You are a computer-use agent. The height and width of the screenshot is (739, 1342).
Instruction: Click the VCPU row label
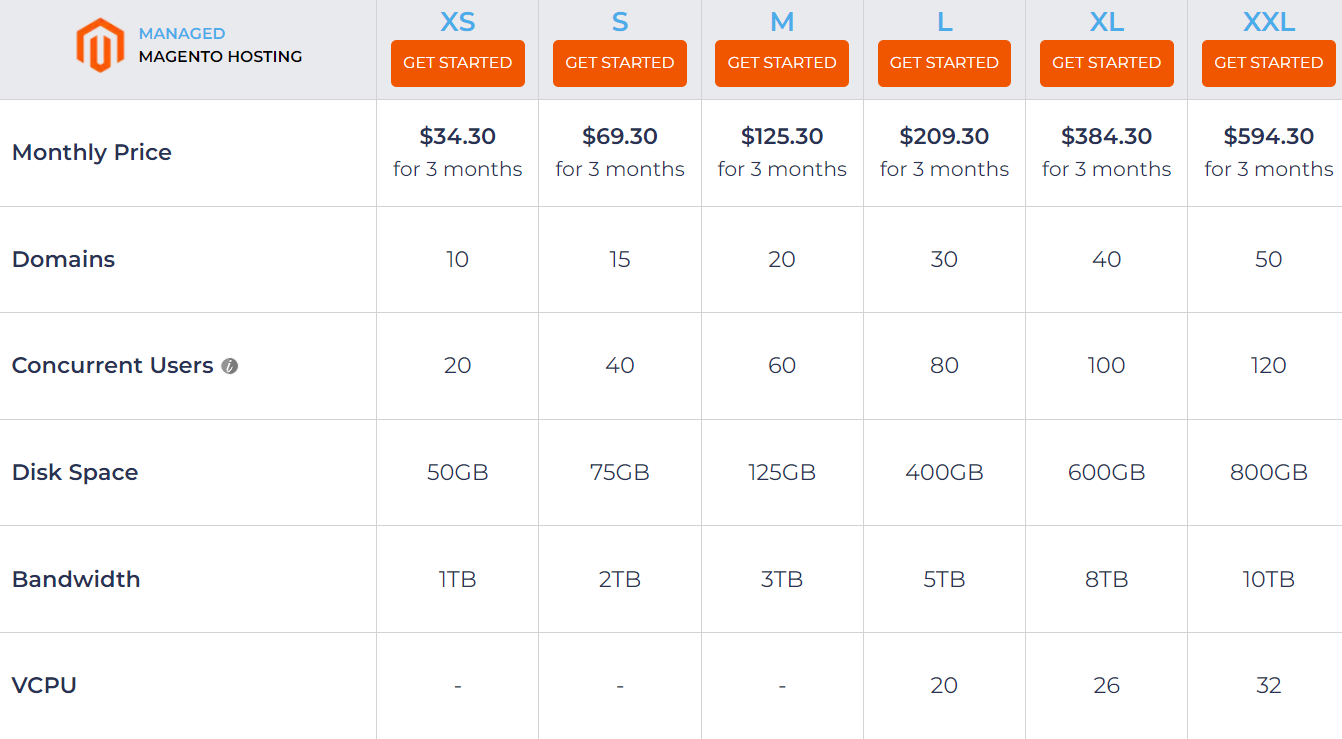(44, 686)
